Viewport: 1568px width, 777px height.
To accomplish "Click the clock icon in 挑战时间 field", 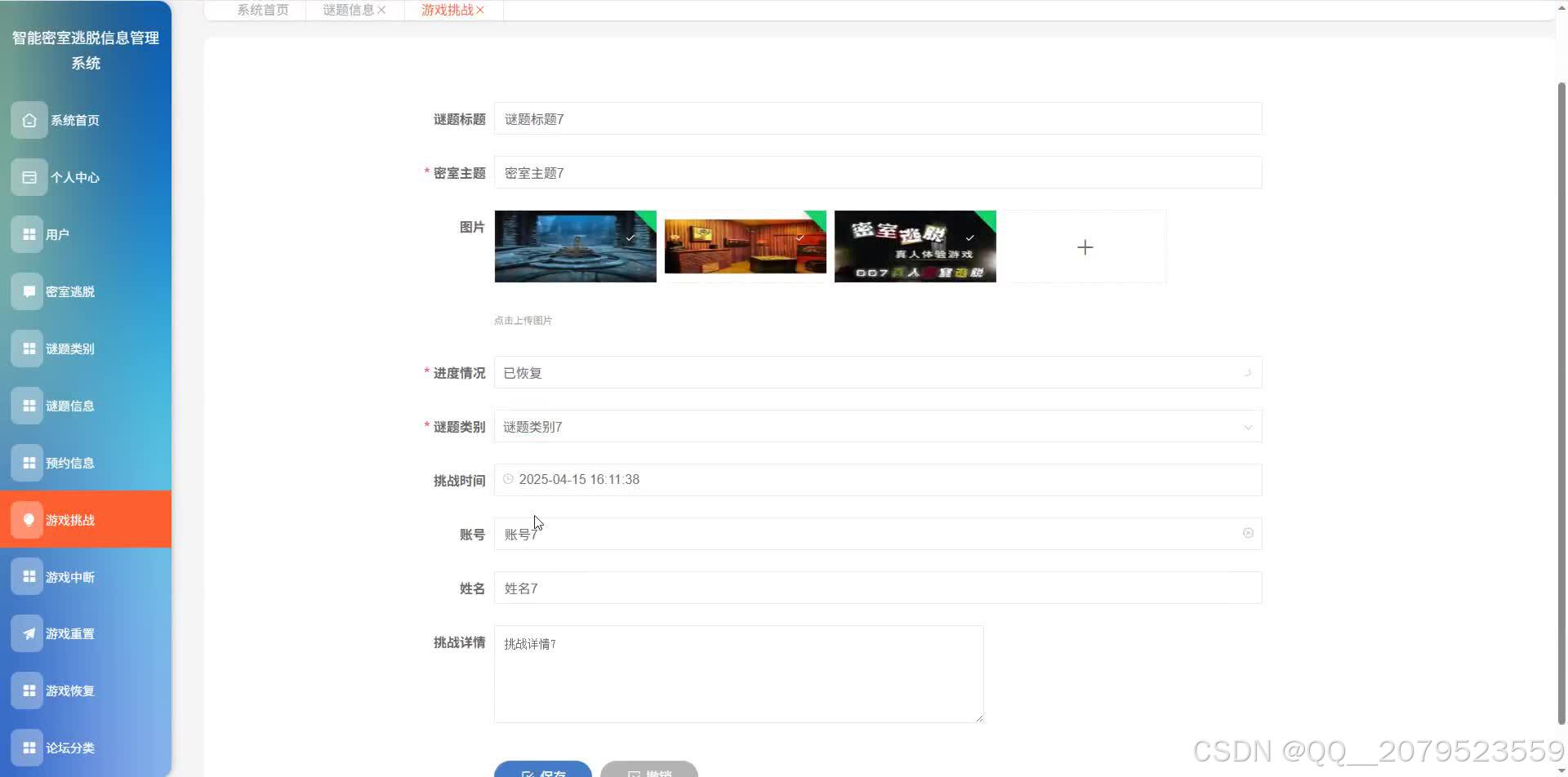I will [x=508, y=479].
